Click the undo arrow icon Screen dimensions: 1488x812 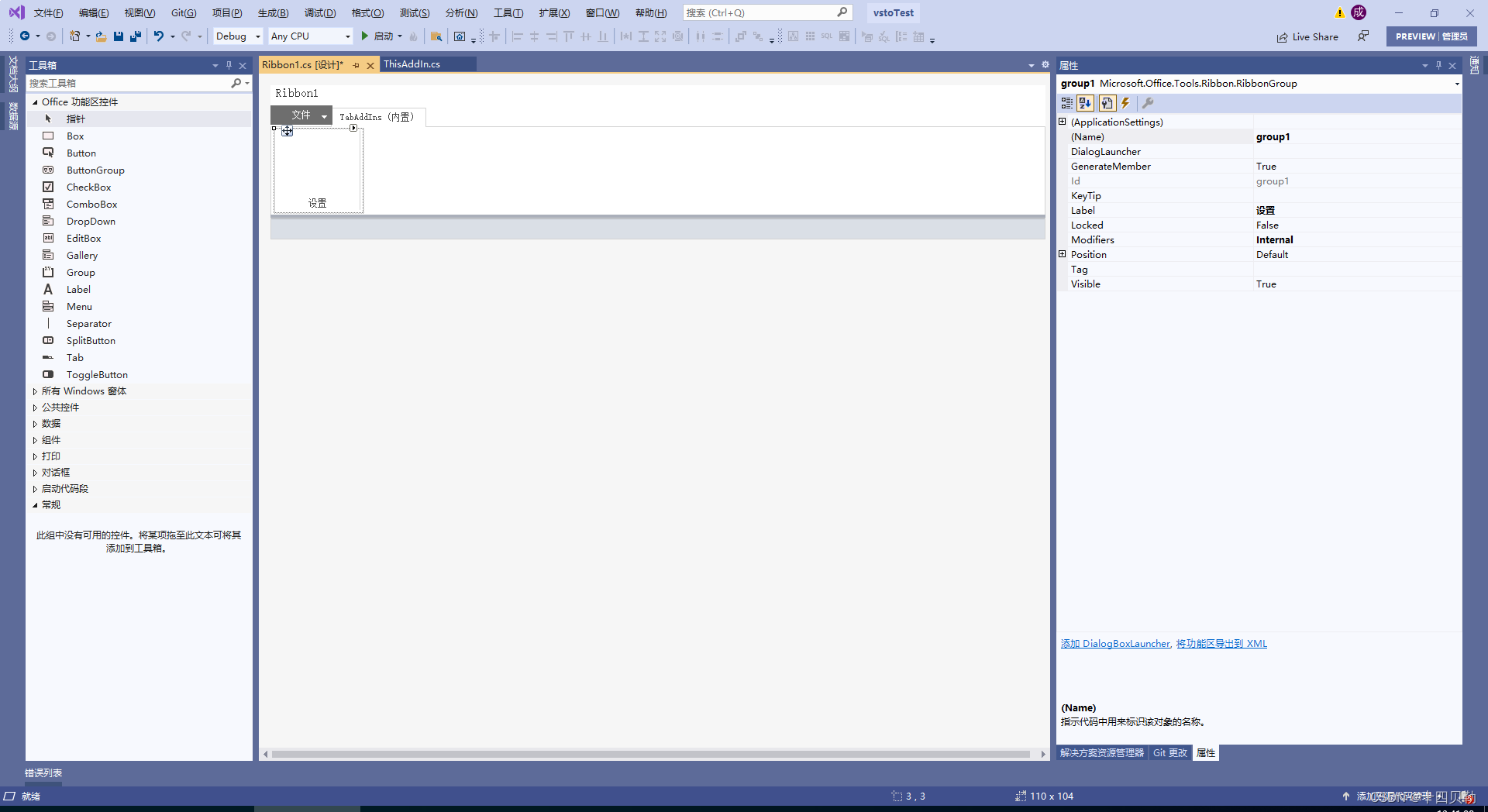coord(159,36)
